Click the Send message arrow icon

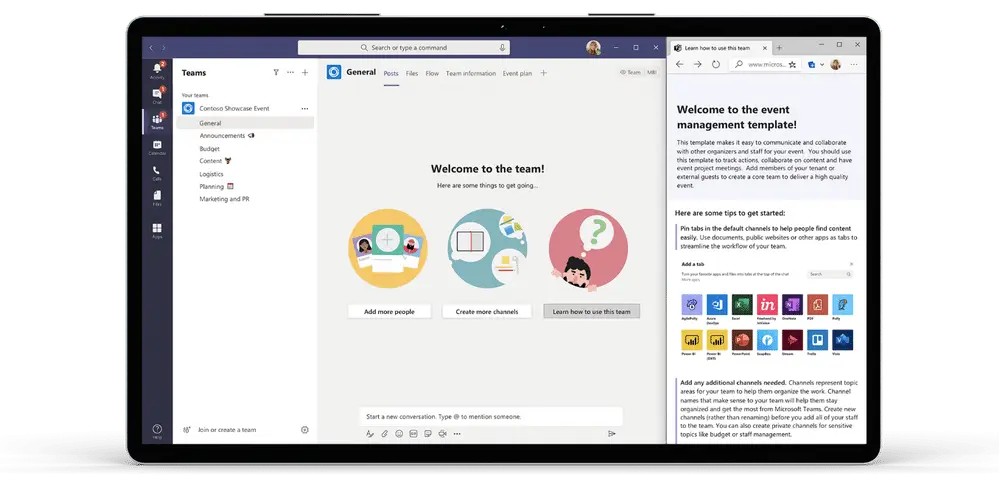click(x=612, y=434)
